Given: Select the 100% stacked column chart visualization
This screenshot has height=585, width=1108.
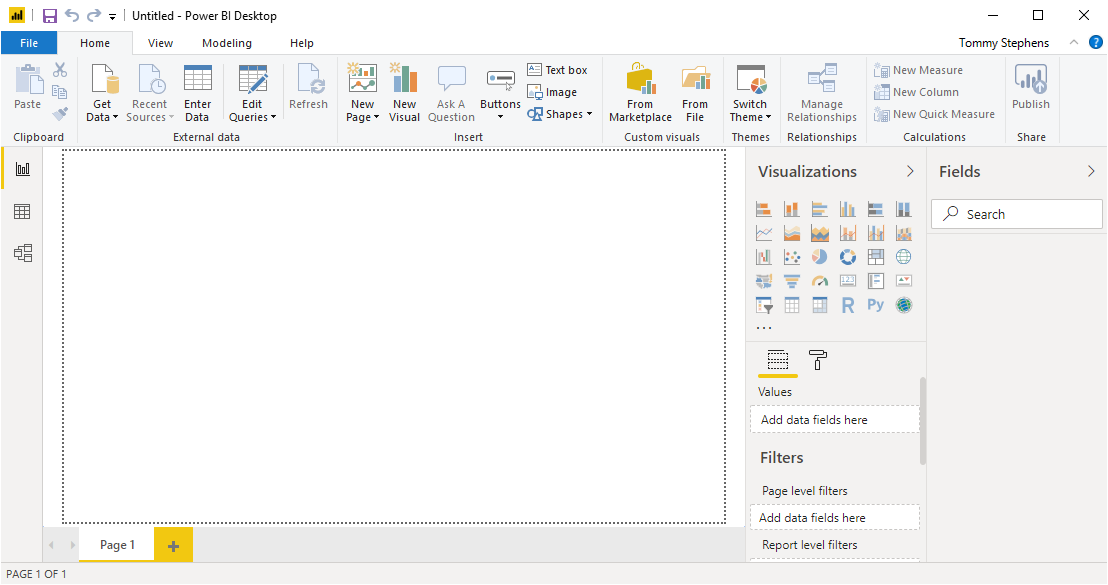Looking at the screenshot, I should (x=903, y=209).
